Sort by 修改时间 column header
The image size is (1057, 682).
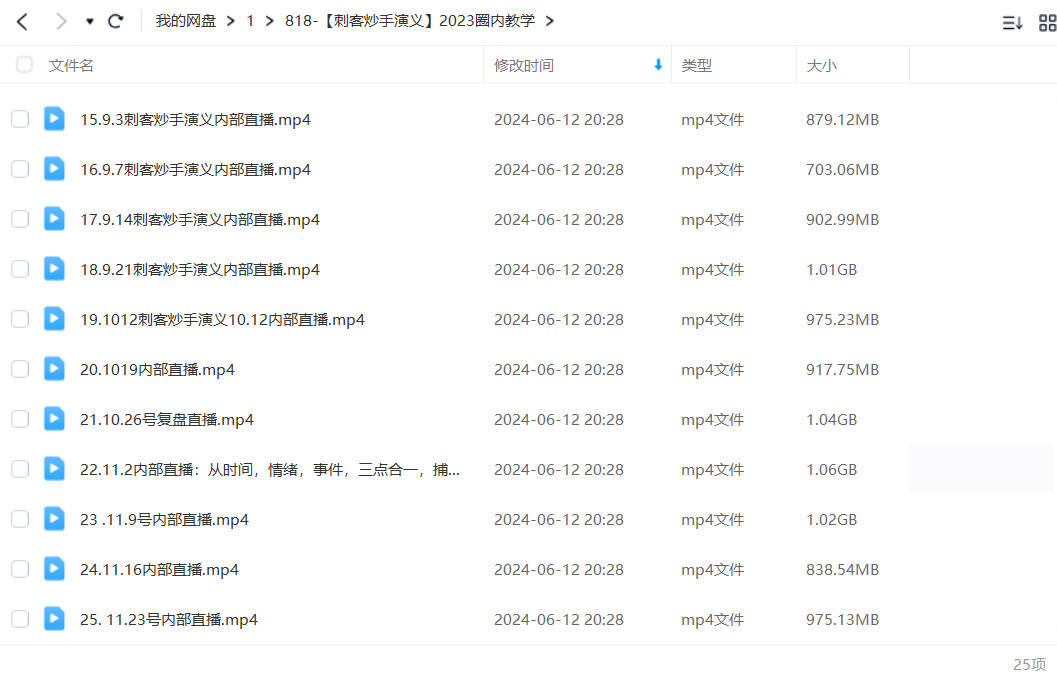pyautogui.click(x=524, y=65)
